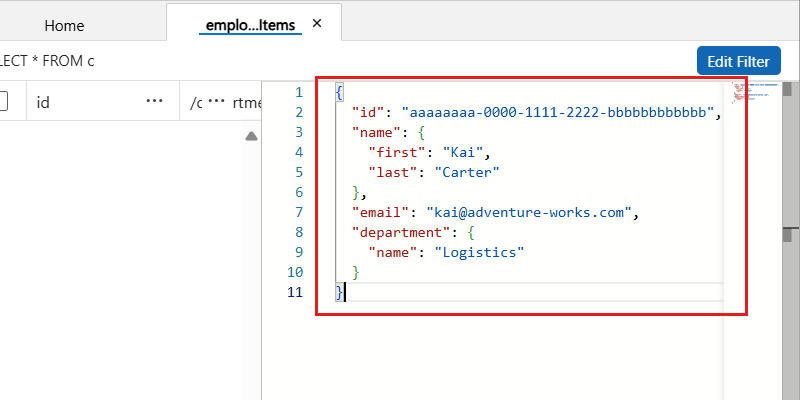Close the emplo...Items tab

317,24
